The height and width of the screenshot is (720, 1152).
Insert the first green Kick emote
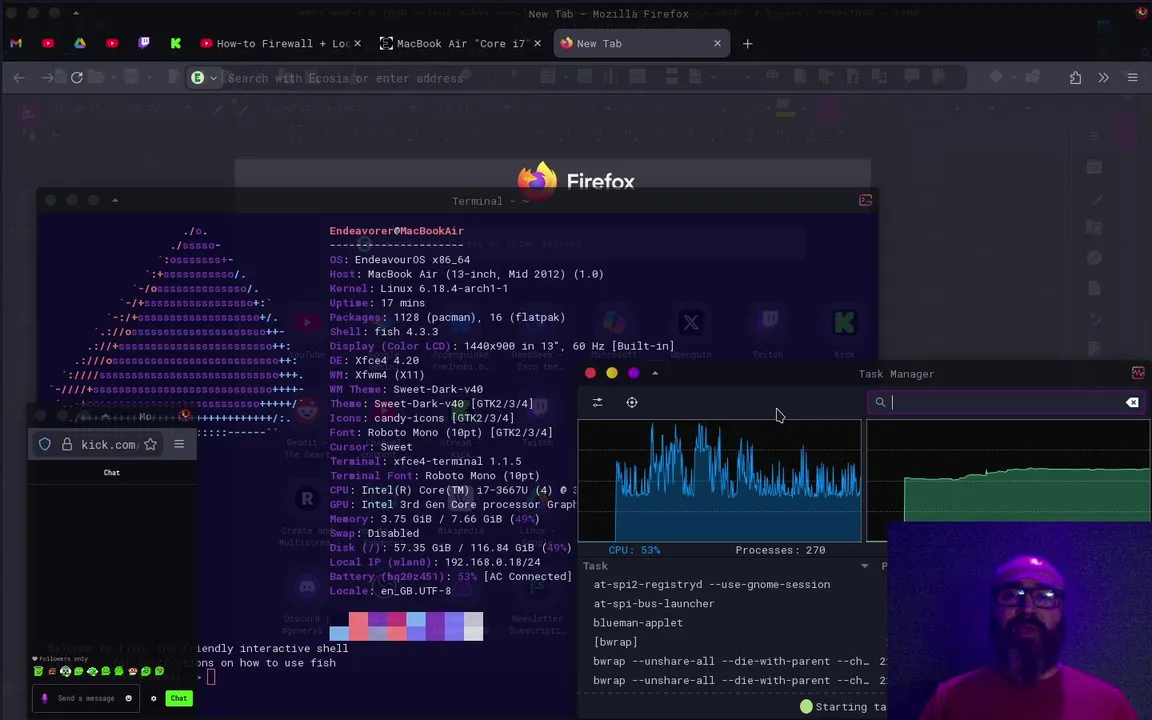point(38,671)
